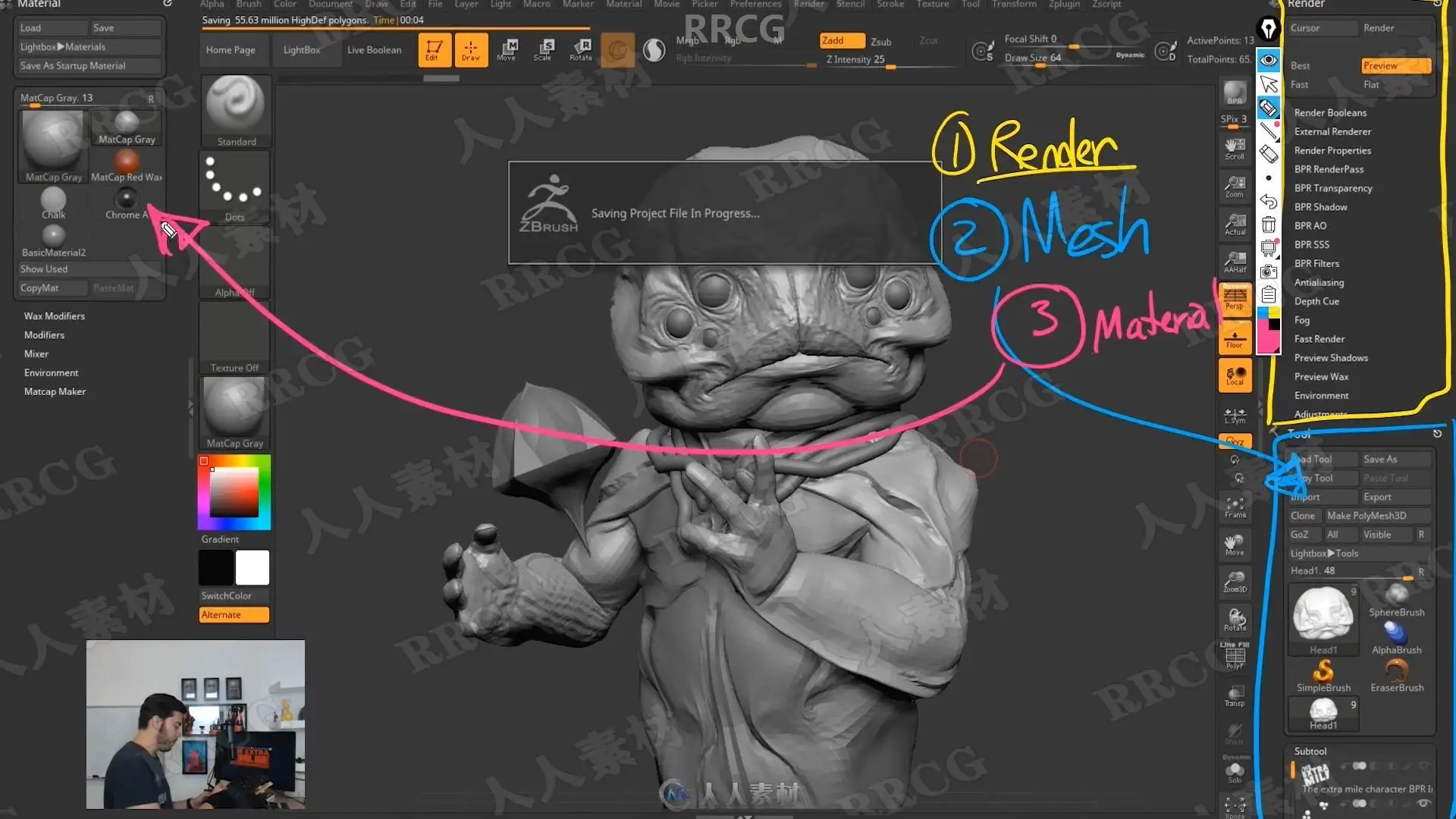Click the BPR render icon

click(x=1235, y=93)
